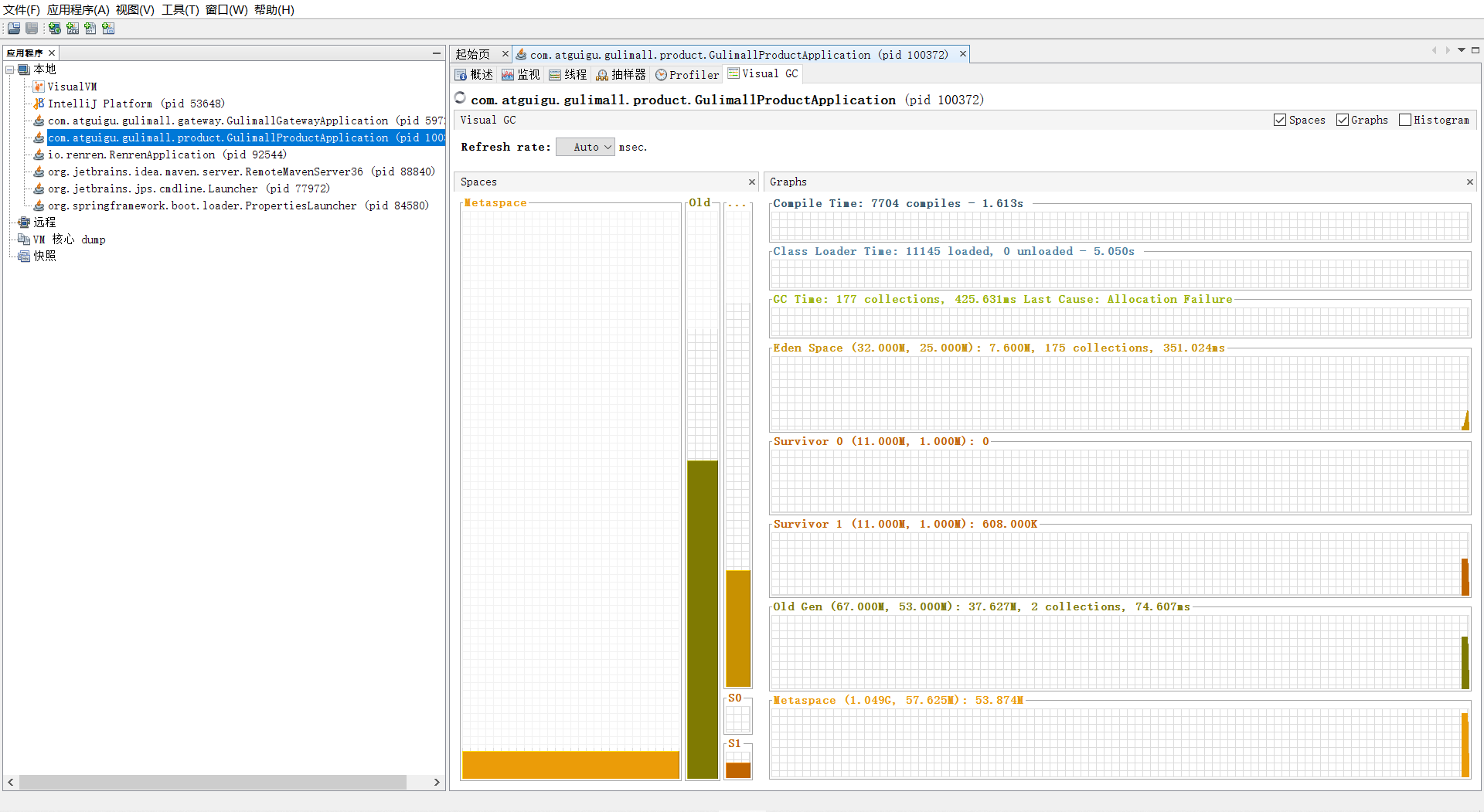Click the S1 survivor usage bar
Image resolution: width=1484 pixels, height=812 pixels.
pyautogui.click(x=738, y=770)
